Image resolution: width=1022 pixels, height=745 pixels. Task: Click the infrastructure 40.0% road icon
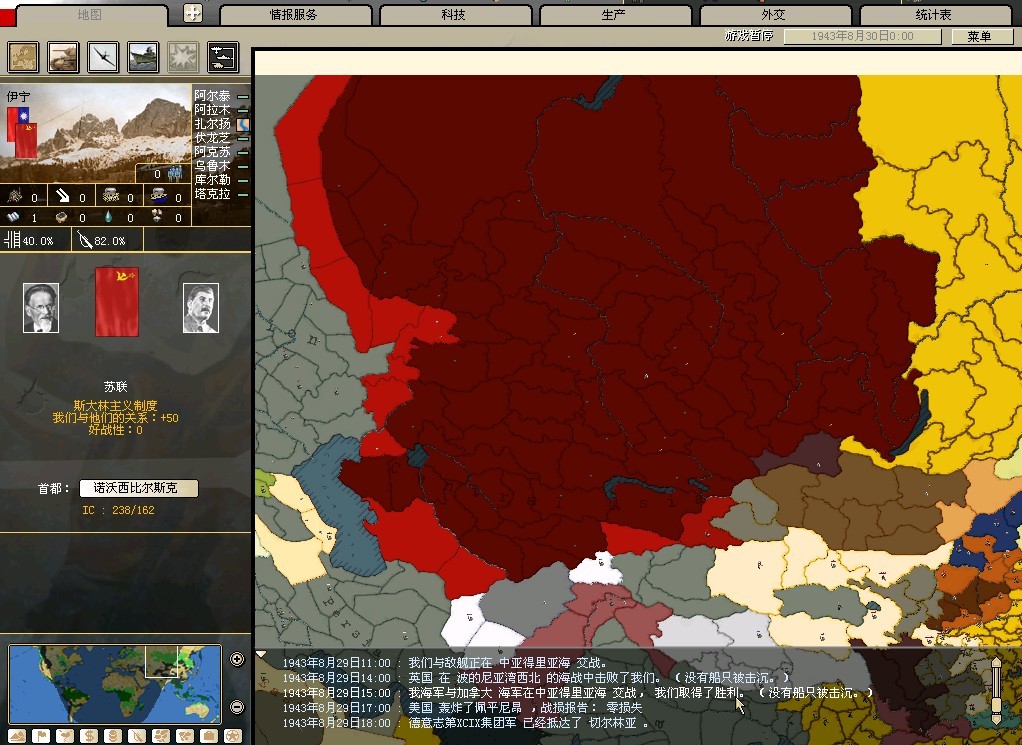click(x=12, y=240)
